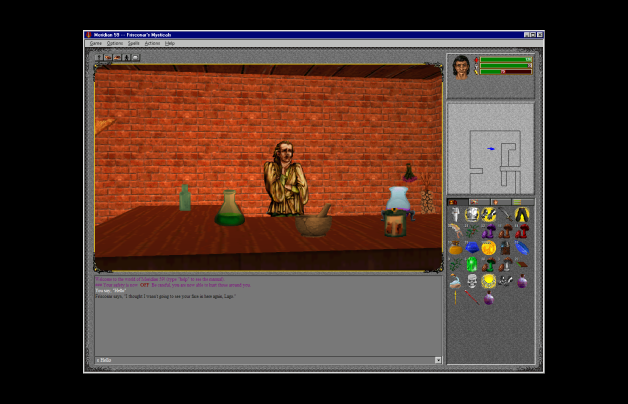Click the safety OFF warning message line

point(173,285)
